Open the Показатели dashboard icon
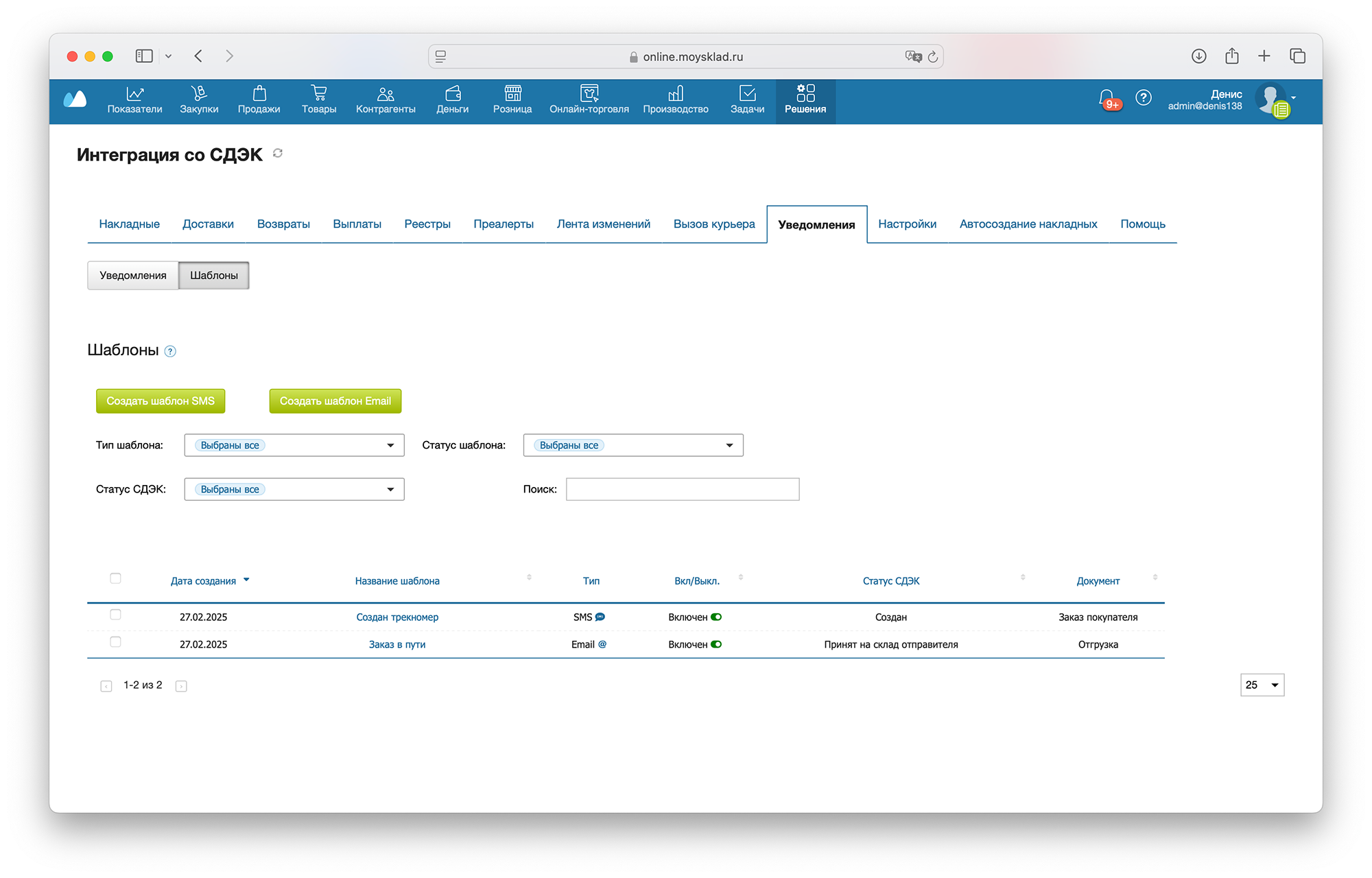The width and height of the screenshot is (1372, 878). (x=134, y=94)
